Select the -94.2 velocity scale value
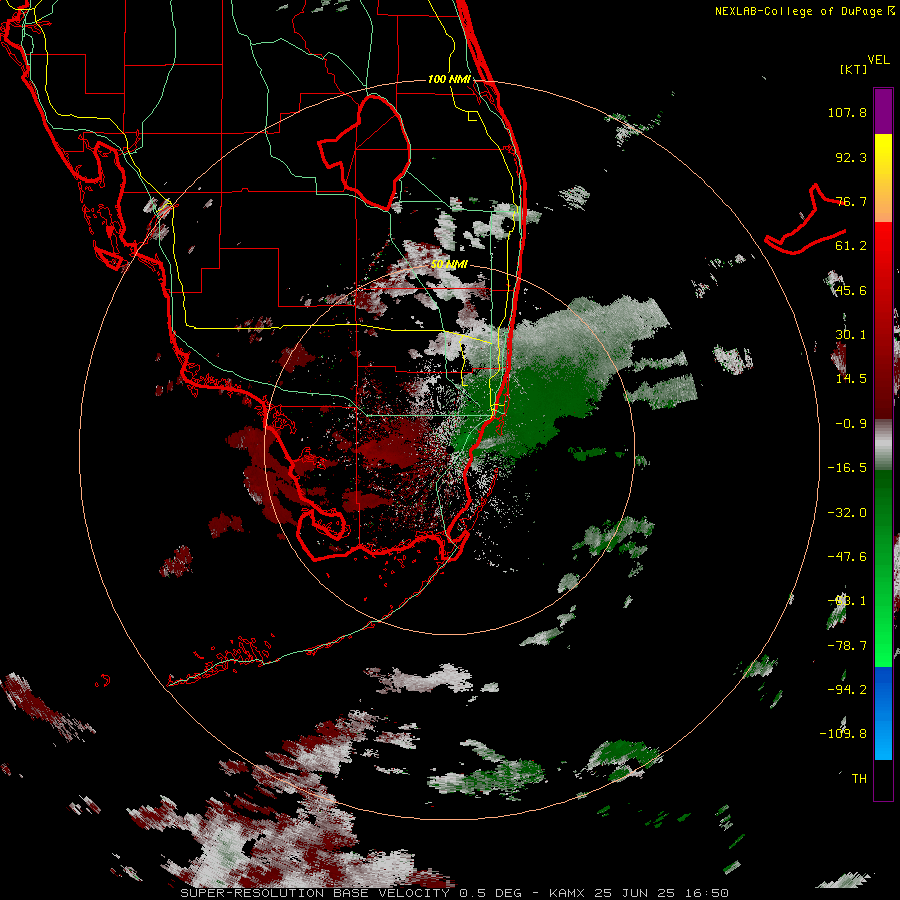The image size is (900, 900). (x=847, y=690)
